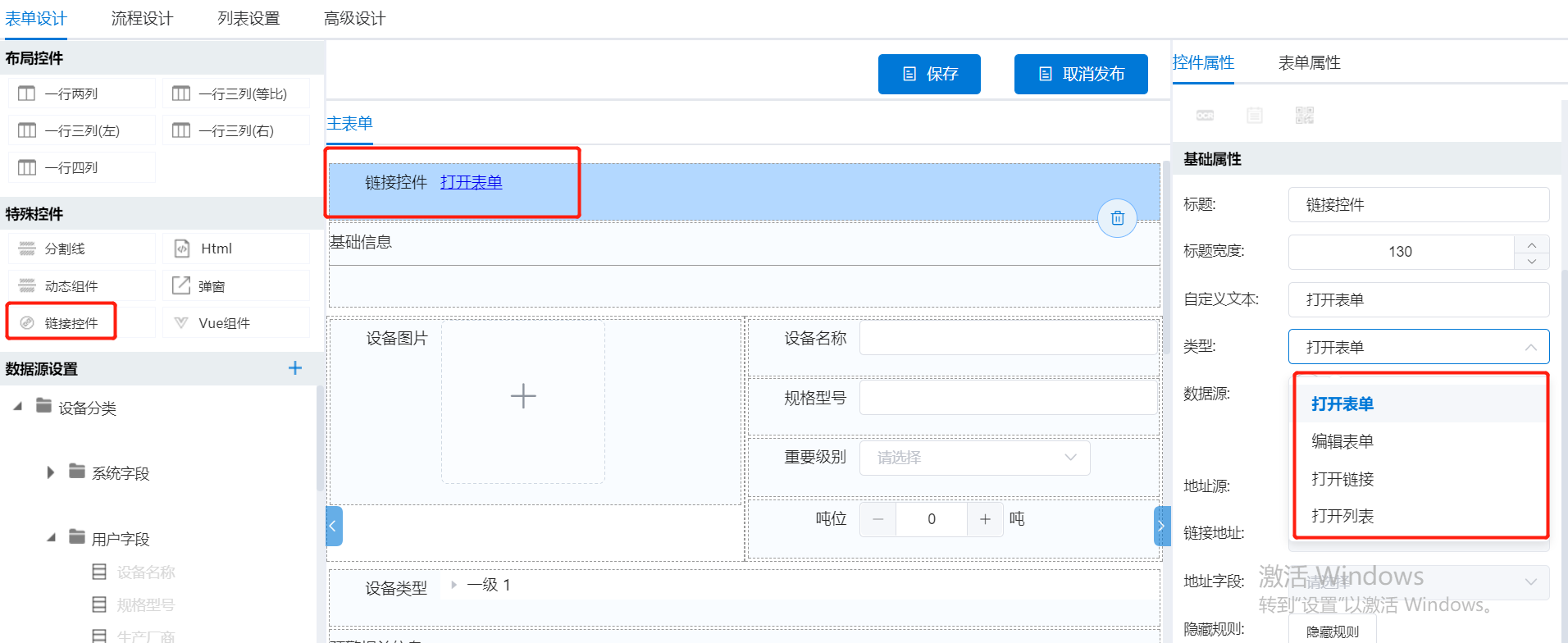
Task: Select the 设备名称 field in the tree
Action: (x=145, y=572)
